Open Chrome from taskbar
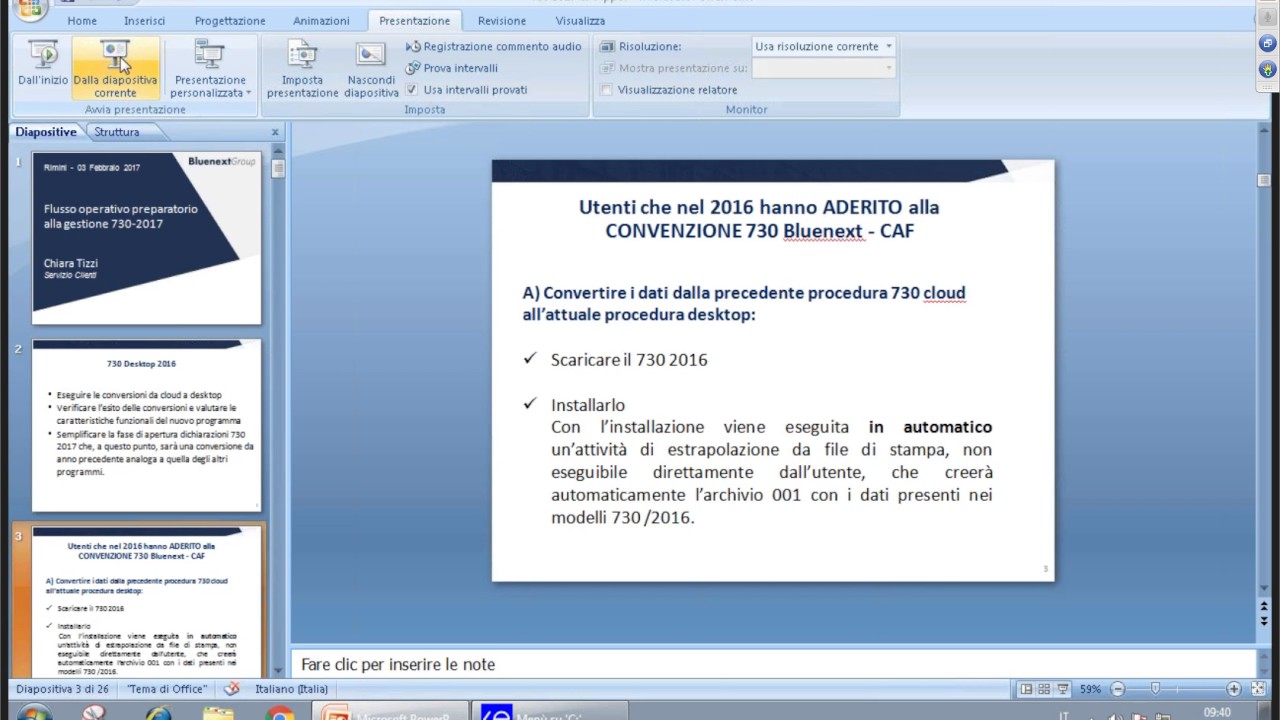 coord(280,713)
